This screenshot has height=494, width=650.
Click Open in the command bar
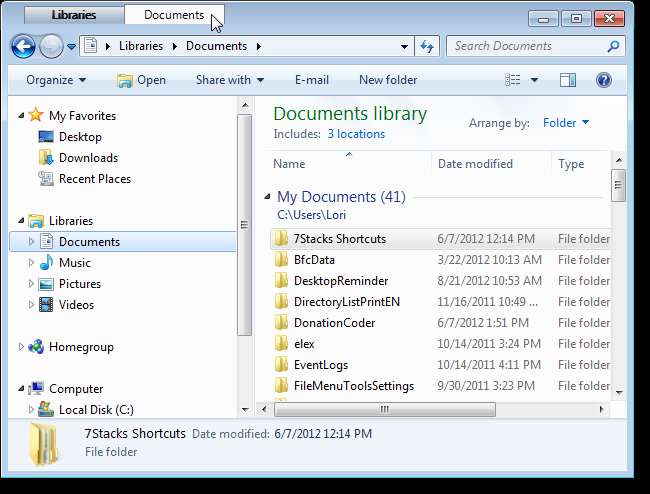[141, 80]
